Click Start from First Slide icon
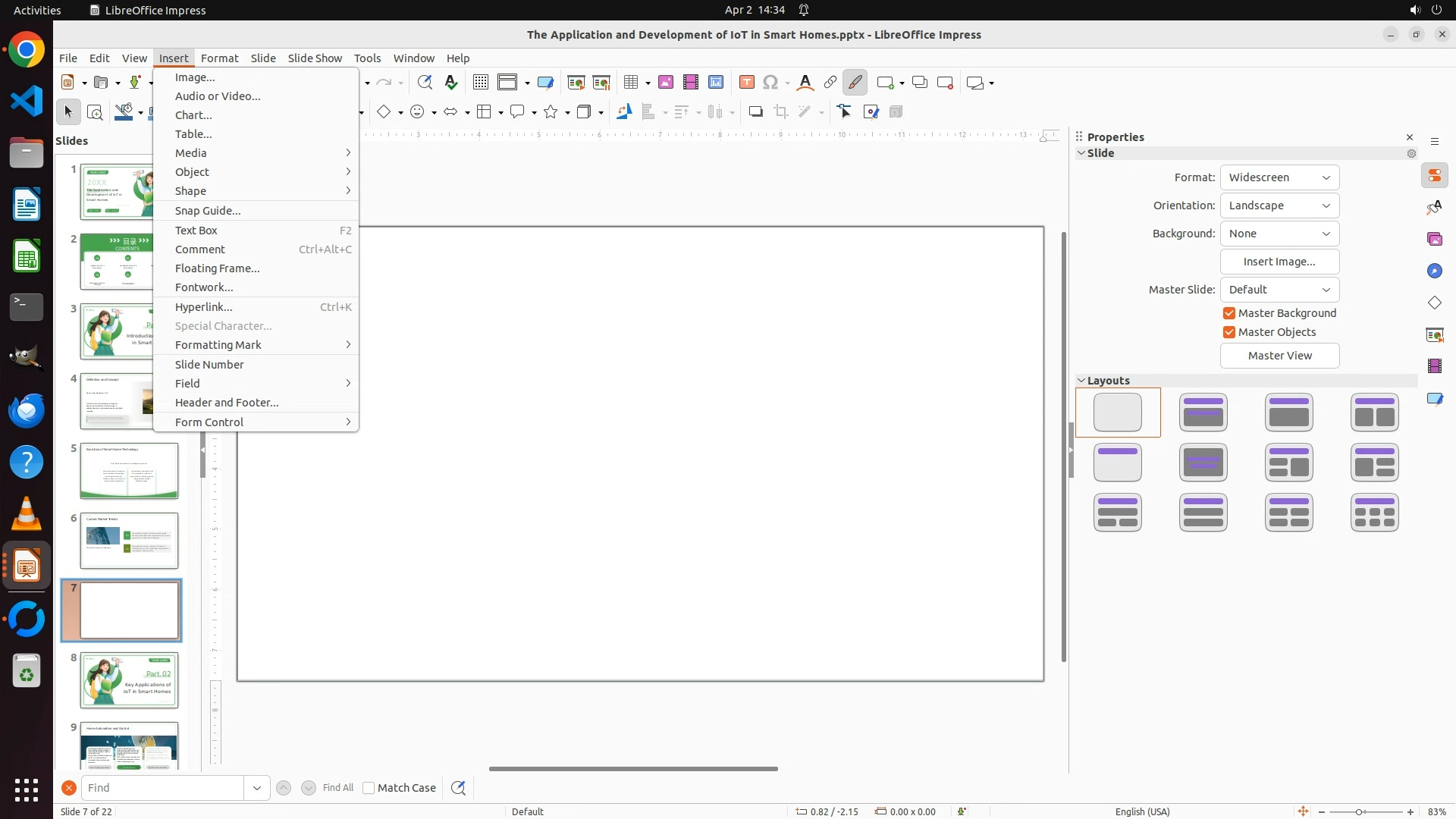This screenshot has width=1456, height=819. (x=576, y=83)
